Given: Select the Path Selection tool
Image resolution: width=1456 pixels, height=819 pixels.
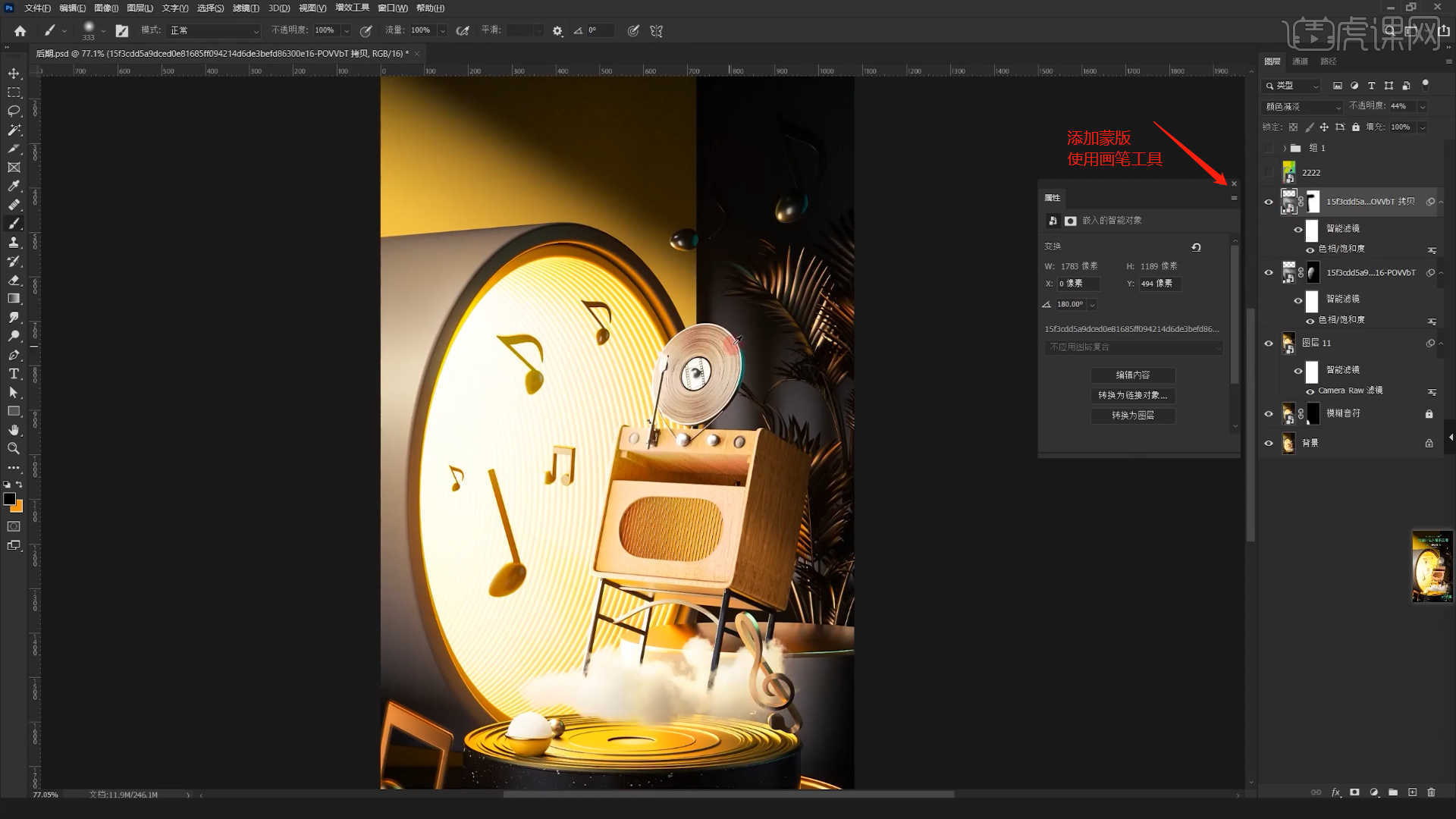Looking at the screenshot, I should point(14,392).
